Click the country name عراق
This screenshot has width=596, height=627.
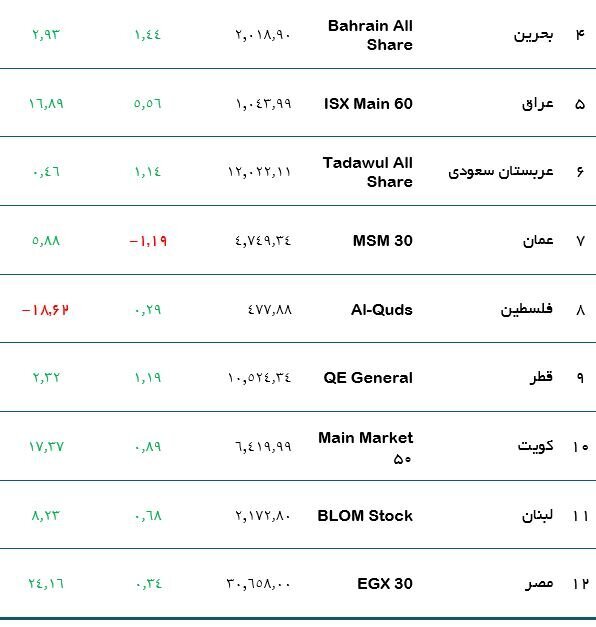[x=538, y=104]
